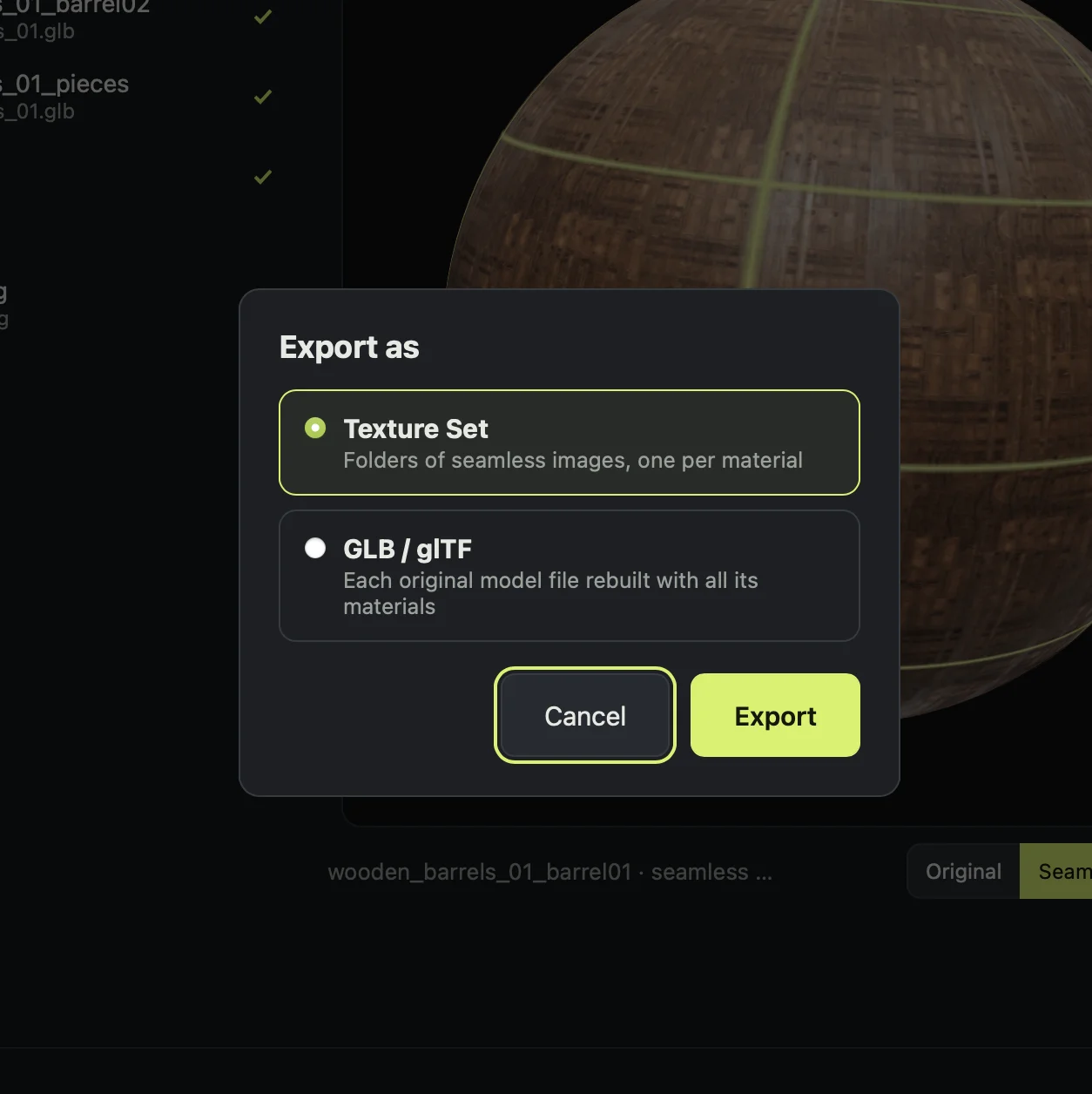This screenshot has width=1092, height=1094.
Task: Click the wooden_barrels_01_barrel01 seamless caption
Action: tap(549, 872)
